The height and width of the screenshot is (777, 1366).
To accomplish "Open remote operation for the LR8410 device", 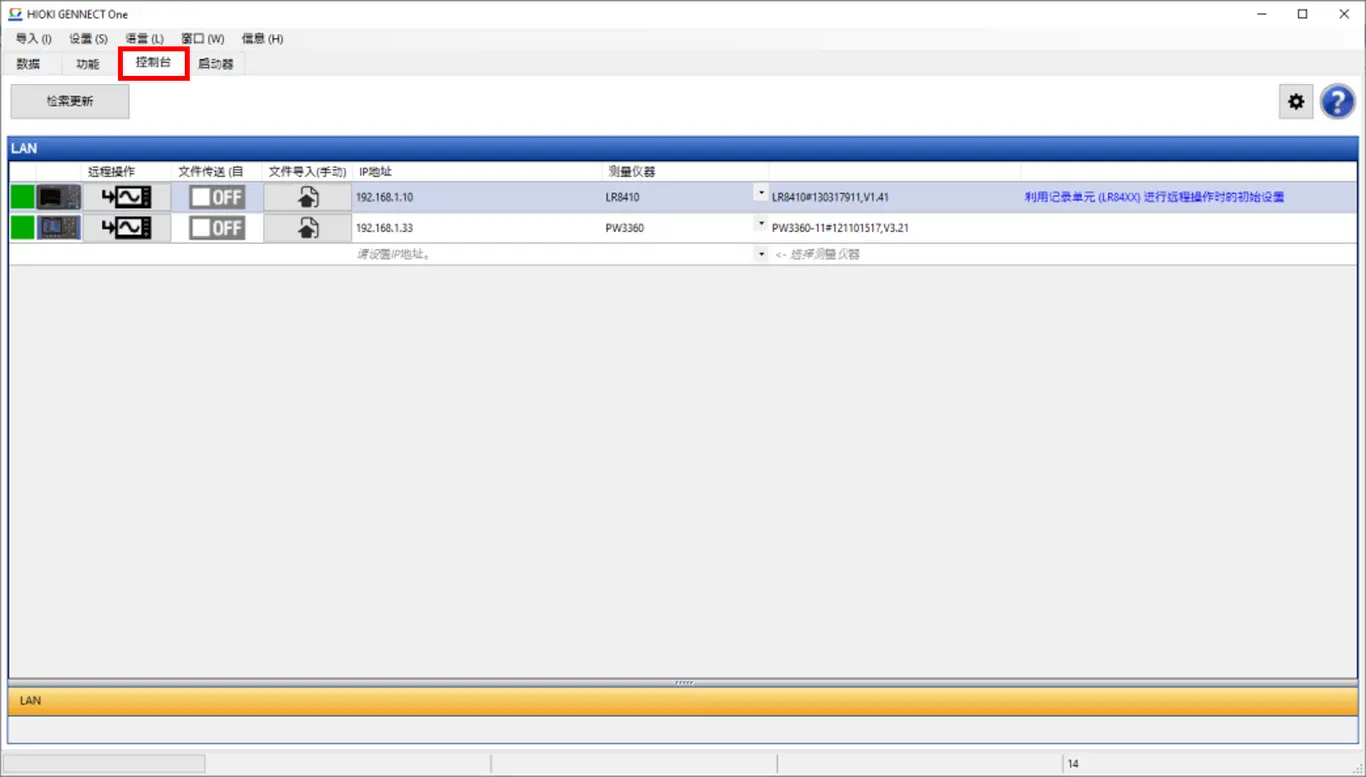I will (x=127, y=197).
